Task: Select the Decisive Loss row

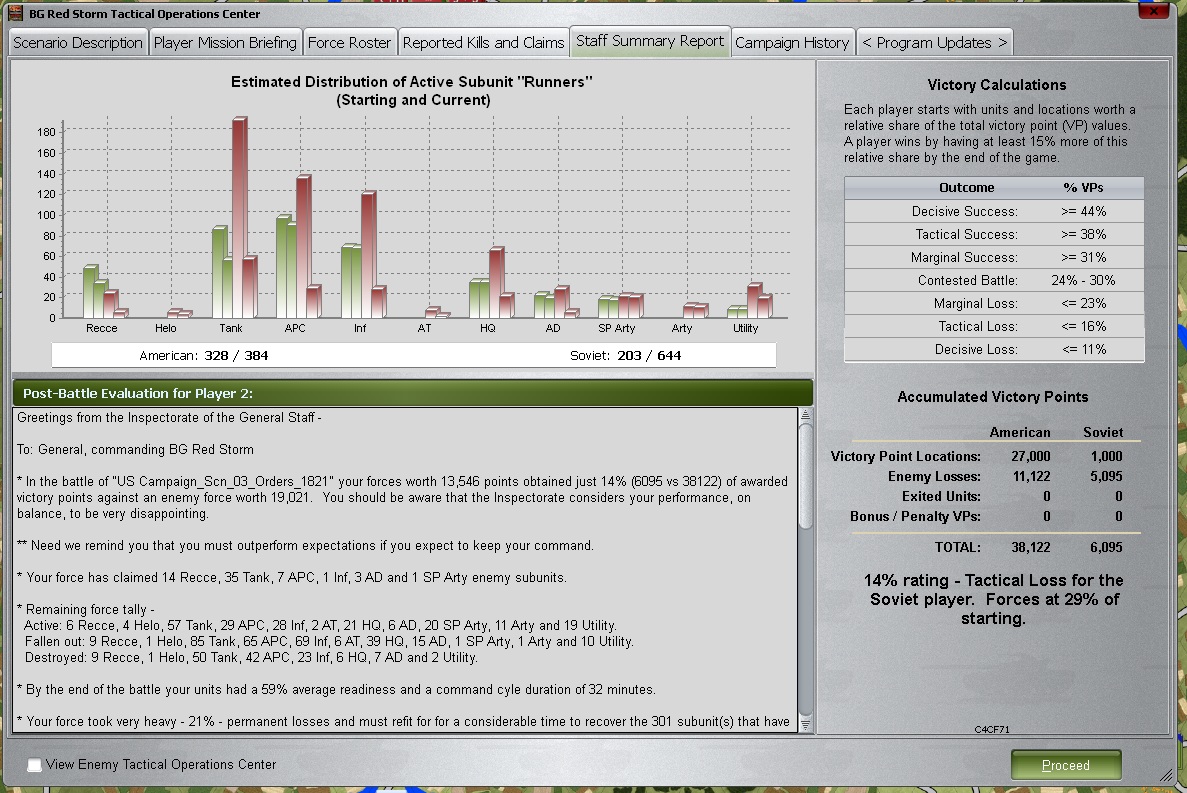Action: [994, 350]
